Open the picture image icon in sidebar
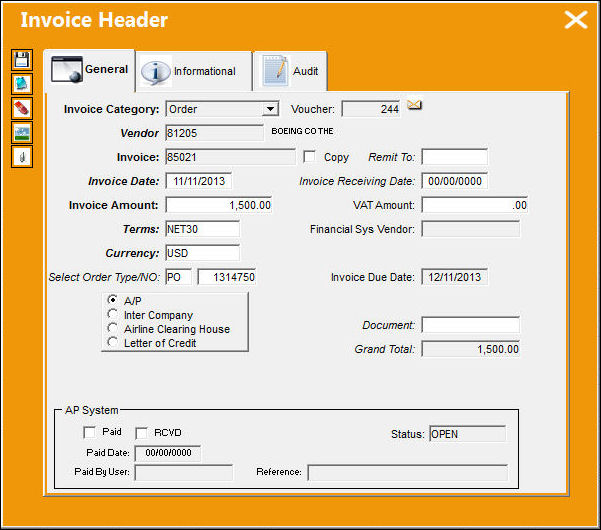This screenshot has height=530, width=601. pos(22,133)
